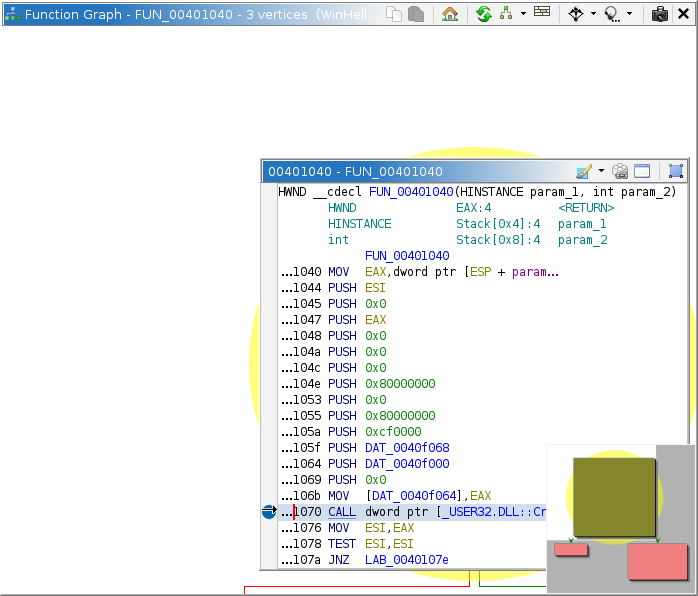This screenshot has height=596, width=698.
Task: Click the large red block in satellite view
Action: click(x=657, y=561)
